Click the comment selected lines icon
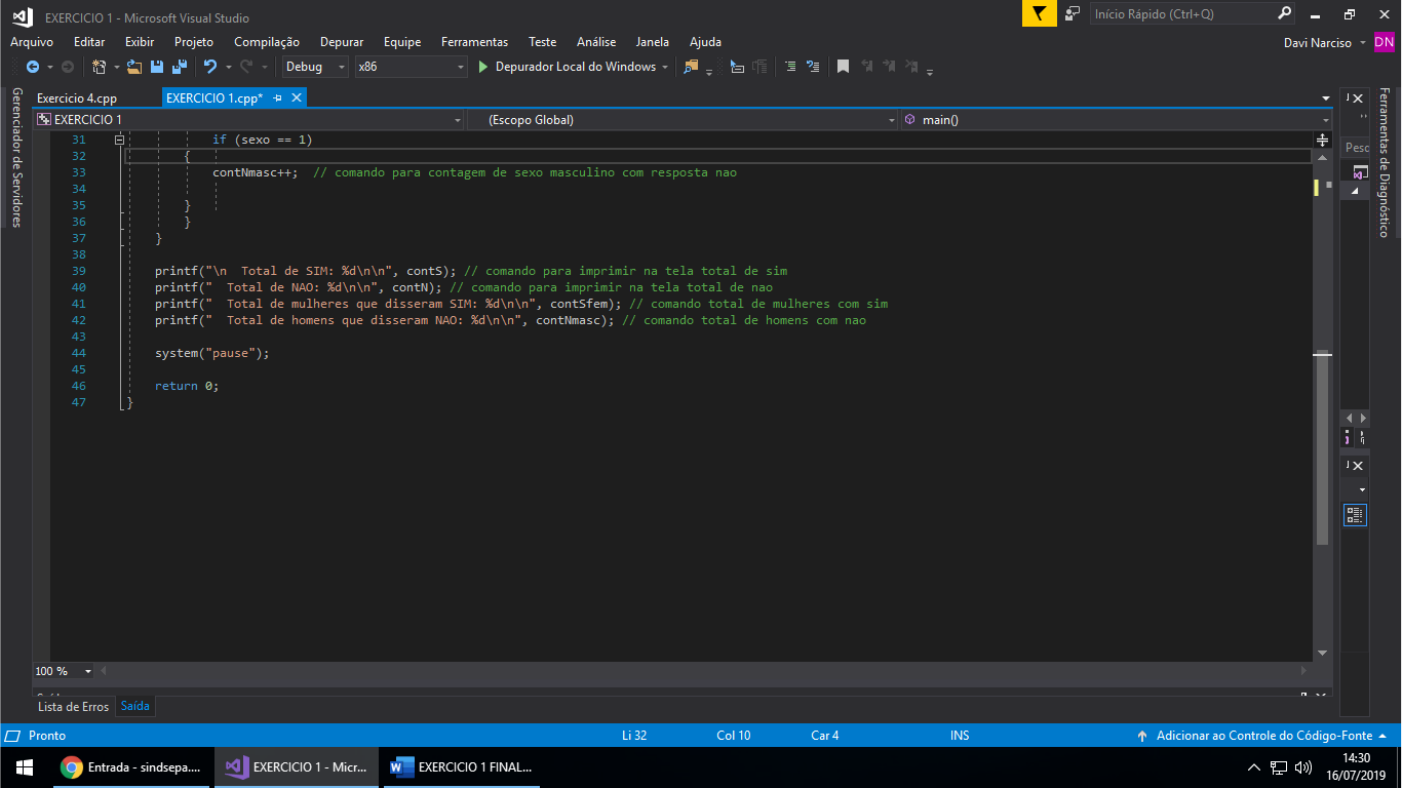 click(790, 67)
